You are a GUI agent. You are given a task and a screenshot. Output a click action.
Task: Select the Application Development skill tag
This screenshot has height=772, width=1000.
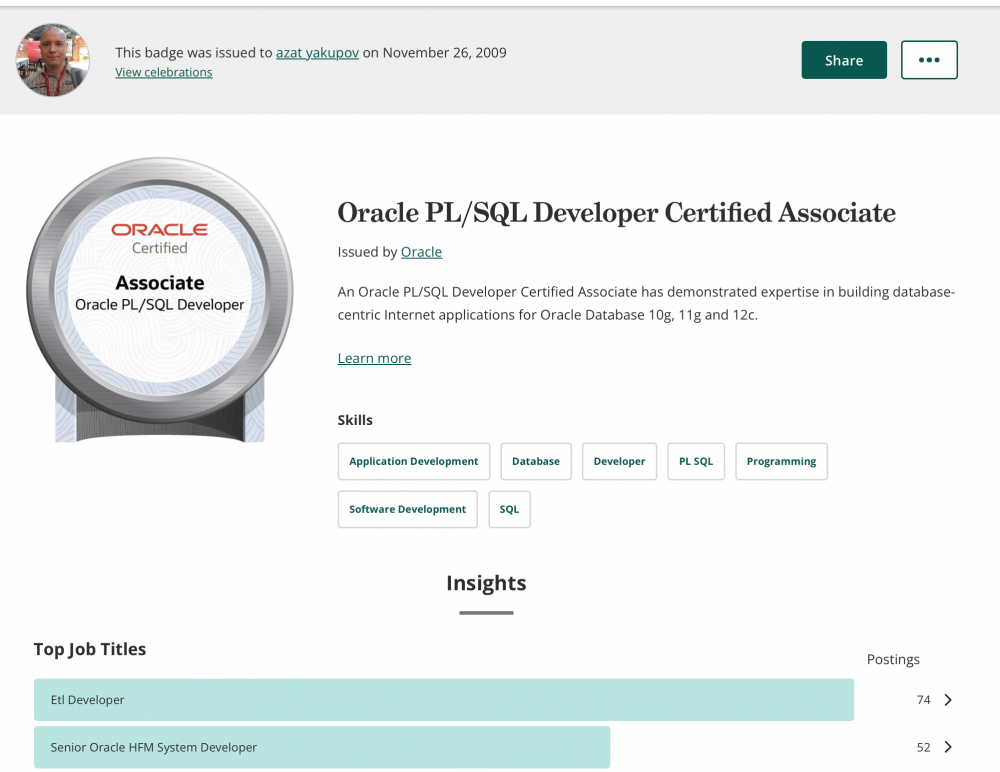(x=413, y=461)
